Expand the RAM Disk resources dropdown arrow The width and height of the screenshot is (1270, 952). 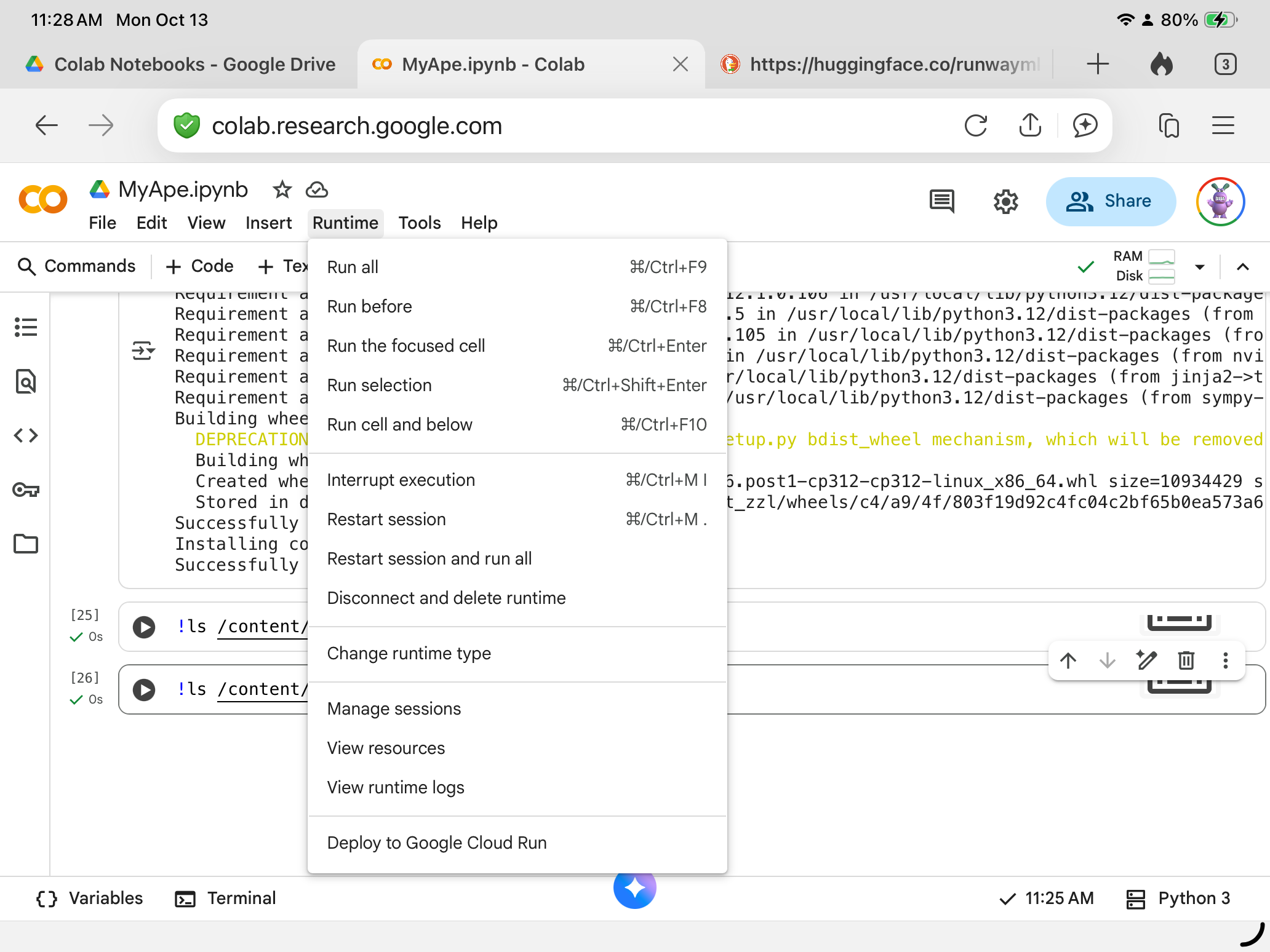1199,267
